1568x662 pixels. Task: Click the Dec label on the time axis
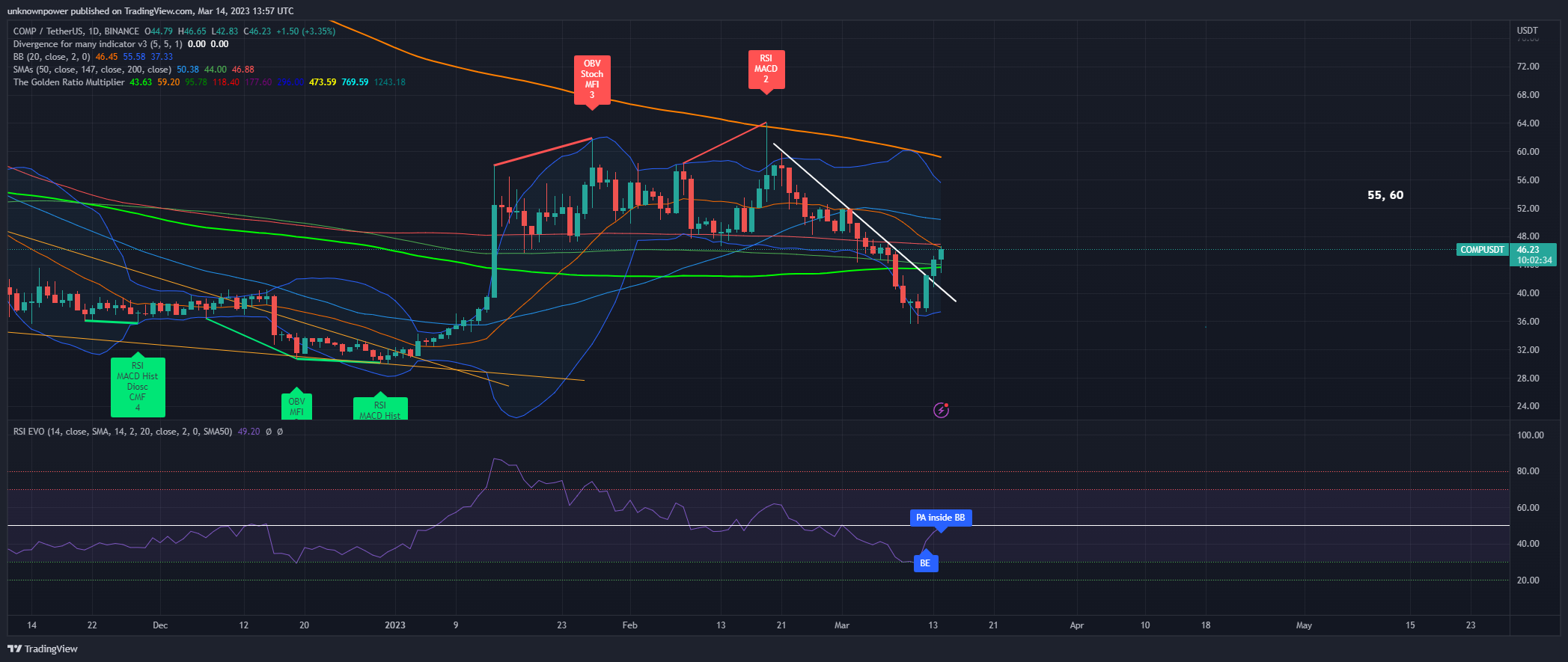160,625
